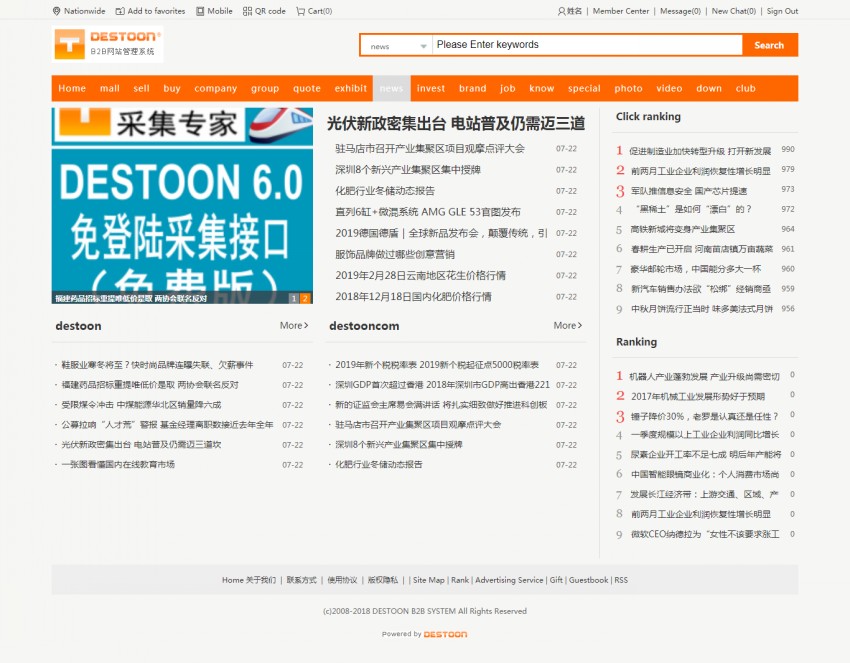This screenshot has width=850, height=663.
Task: Open article 一张图看懂国内在线教育市场
Action: (118, 465)
